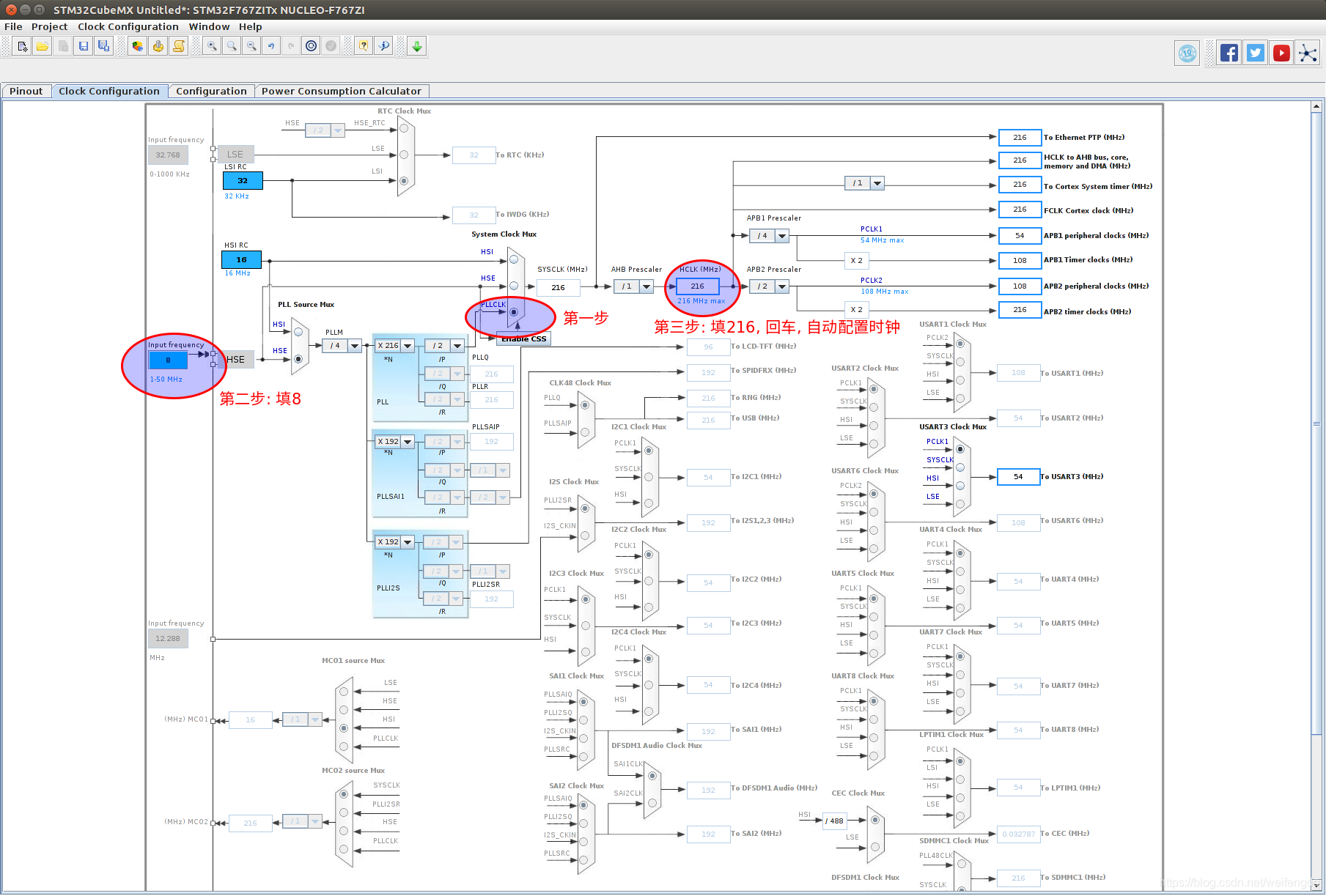Image resolution: width=1326 pixels, height=896 pixels.
Task: Open the 10-year anniversary badge icon
Action: [x=1187, y=53]
